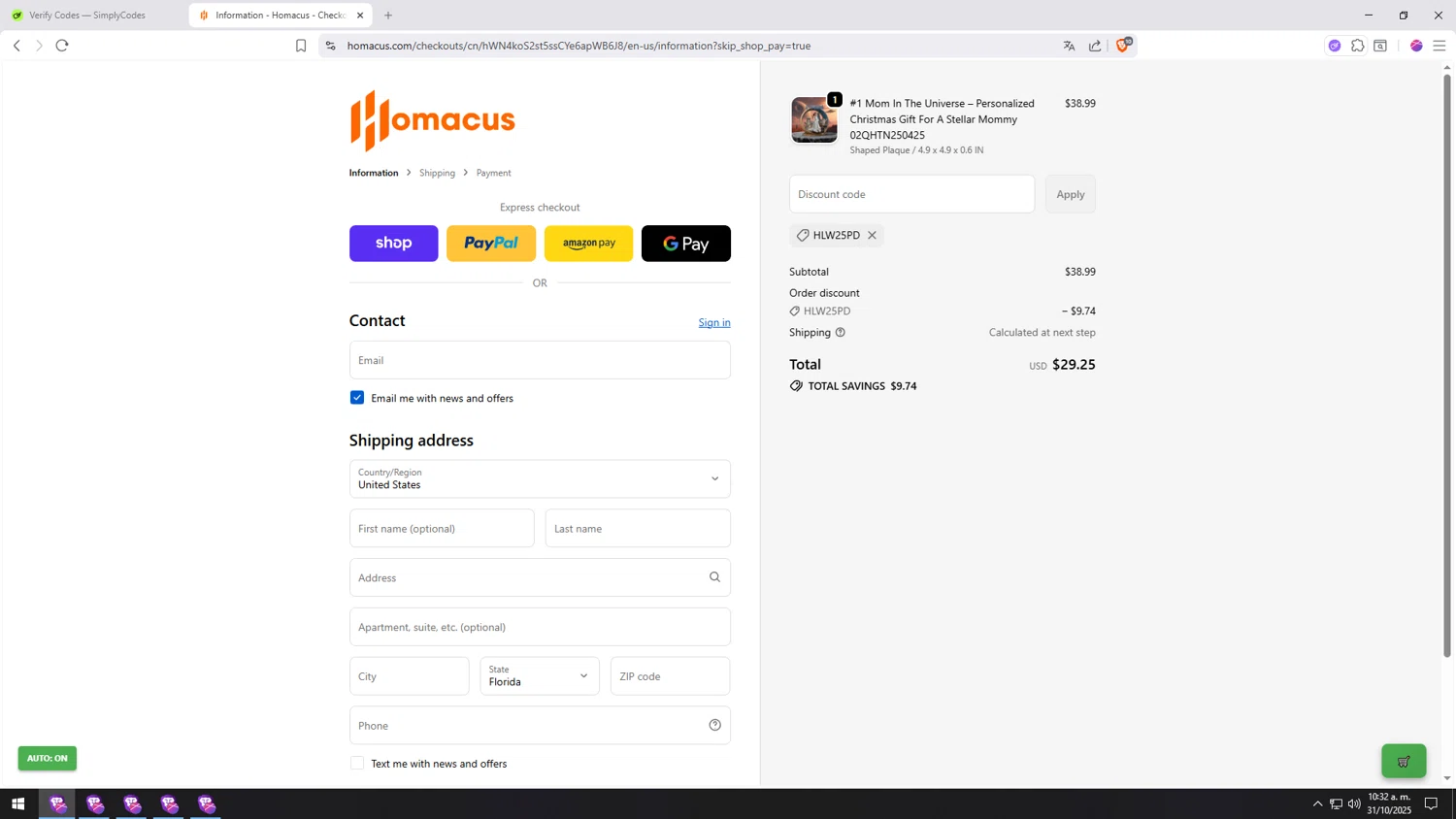Click the volume speaker tray icon

tap(1354, 803)
